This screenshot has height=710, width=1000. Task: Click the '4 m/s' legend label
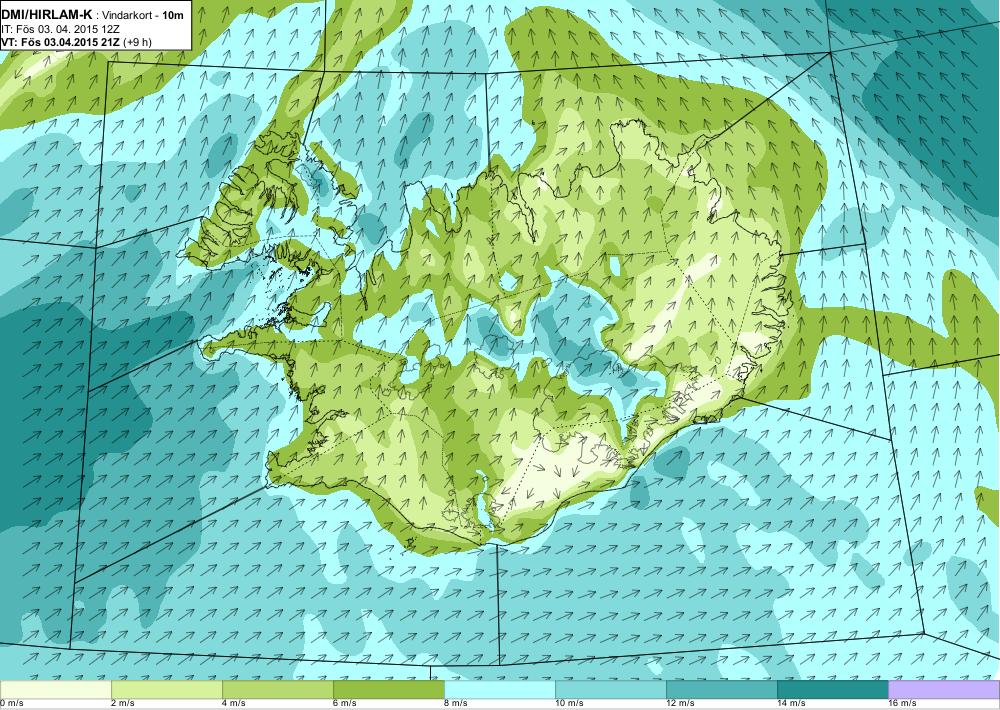pos(233,704)
